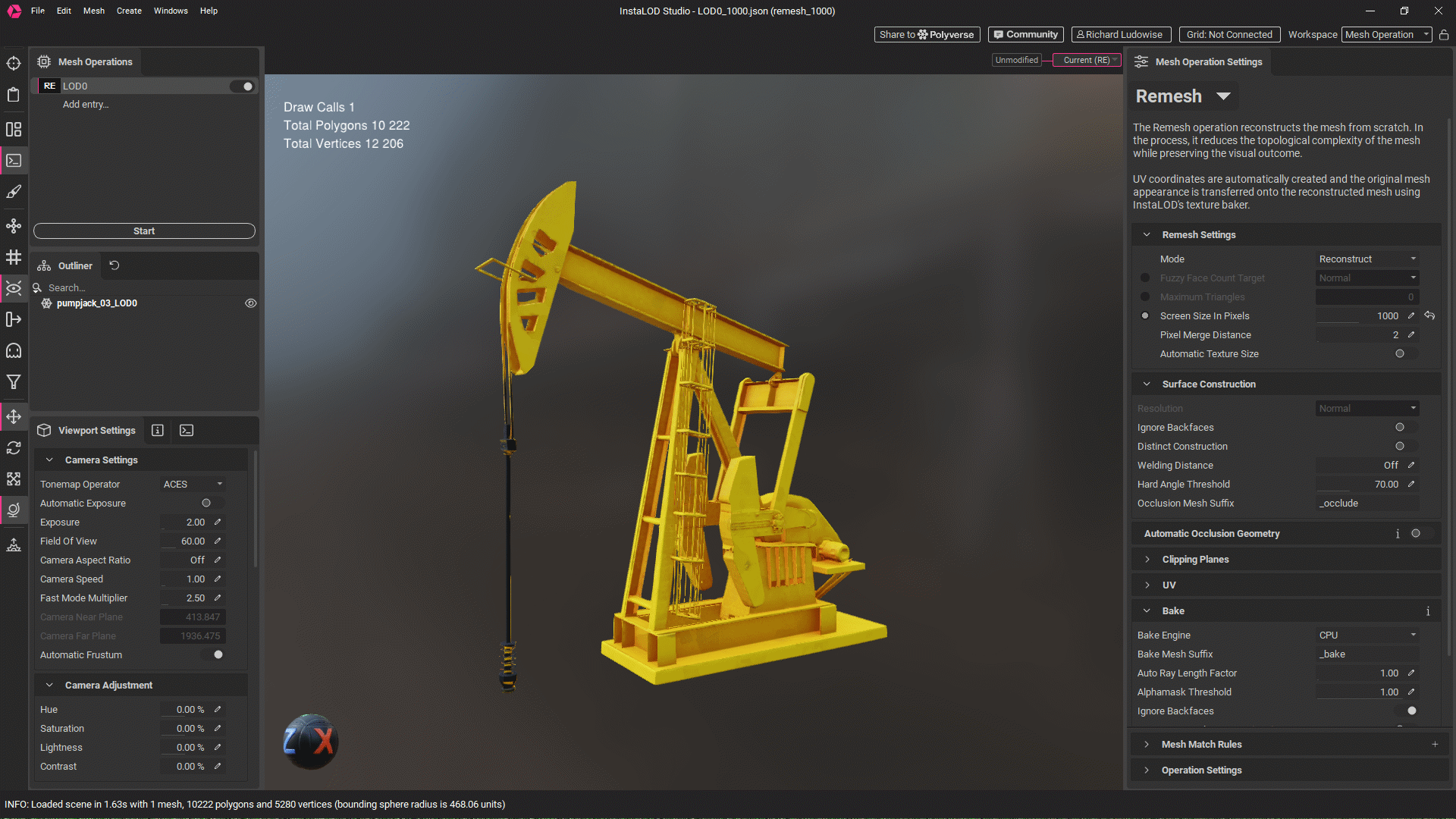Click the refresh icon beside Outliner tab
1456x819 pixels.
[x=115, y=265]
